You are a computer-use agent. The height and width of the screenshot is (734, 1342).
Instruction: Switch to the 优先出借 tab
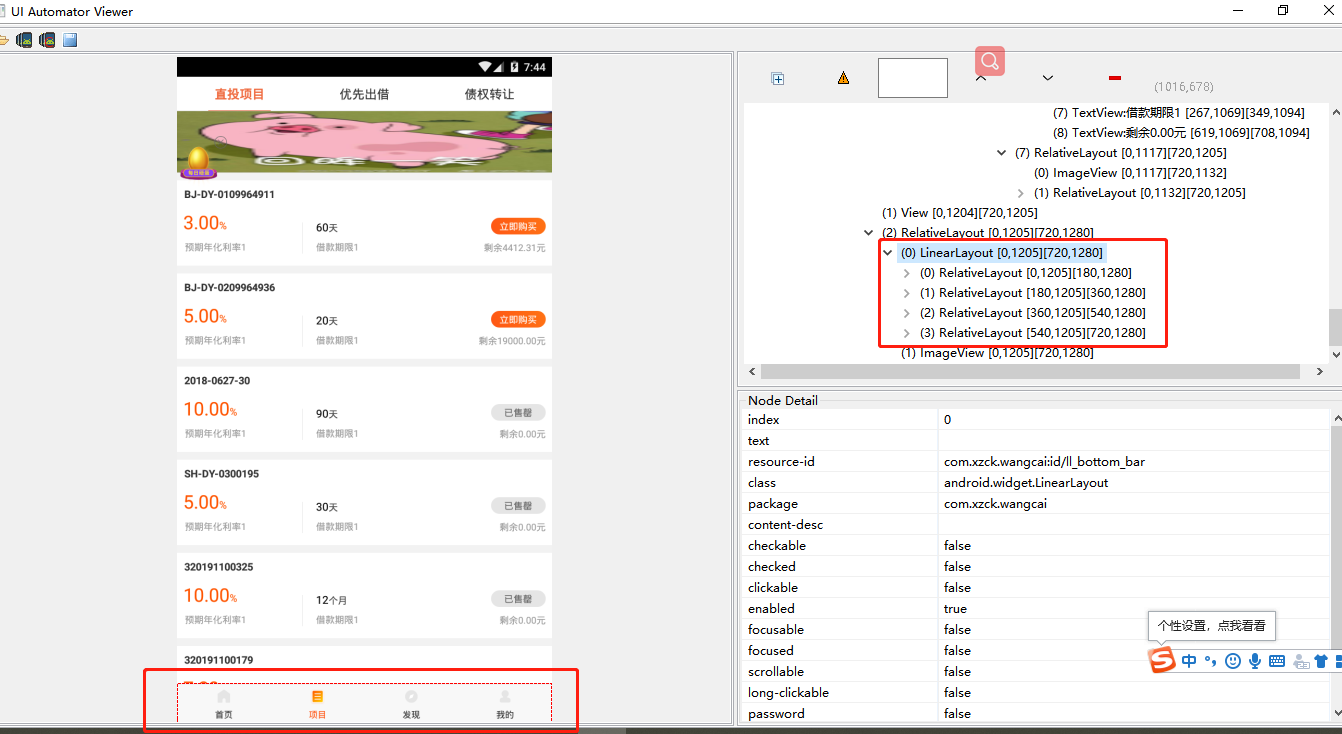click(364, 94)
